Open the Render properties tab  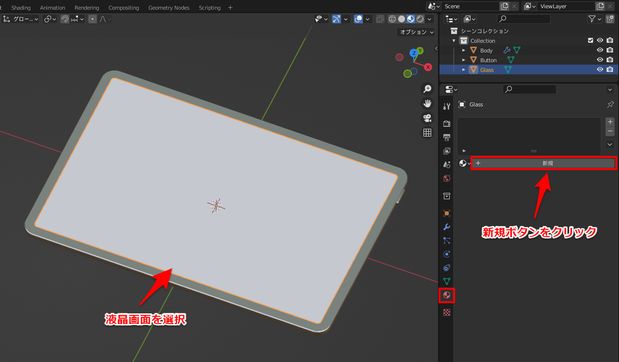pos(446,124)
